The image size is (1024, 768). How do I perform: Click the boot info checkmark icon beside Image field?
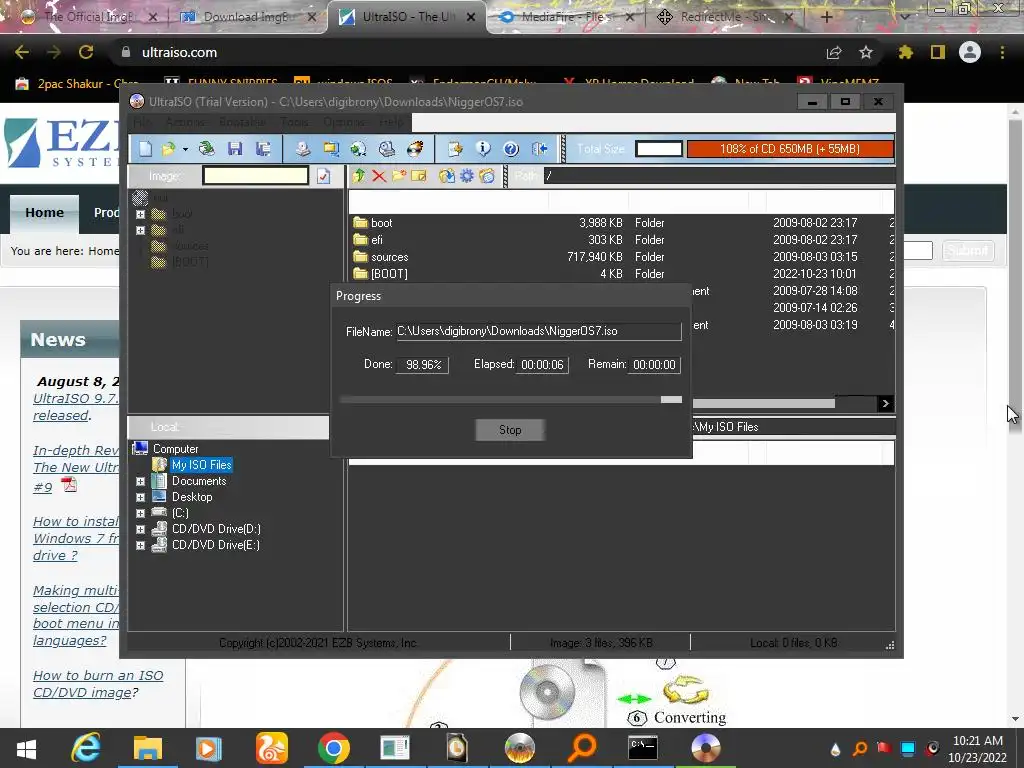pyautogui.click(x=323, y=176)
